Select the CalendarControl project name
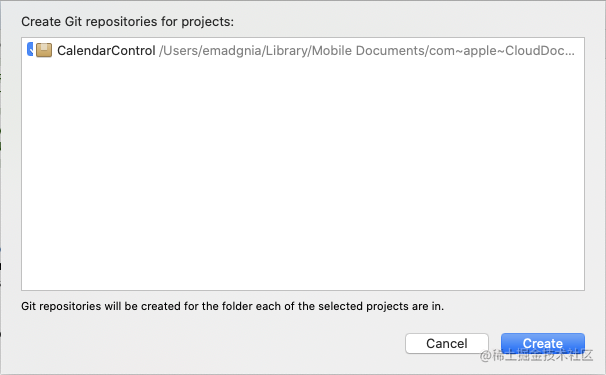Viewport: 606px width, 375px height. 106,51
